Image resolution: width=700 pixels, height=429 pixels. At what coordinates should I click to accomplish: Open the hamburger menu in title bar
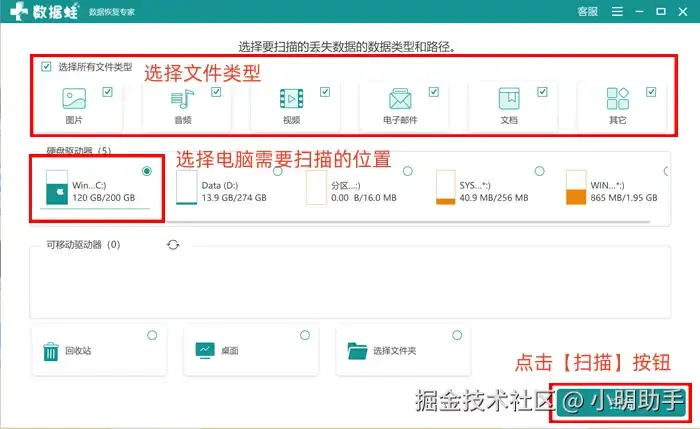click(x=617, y=11)
